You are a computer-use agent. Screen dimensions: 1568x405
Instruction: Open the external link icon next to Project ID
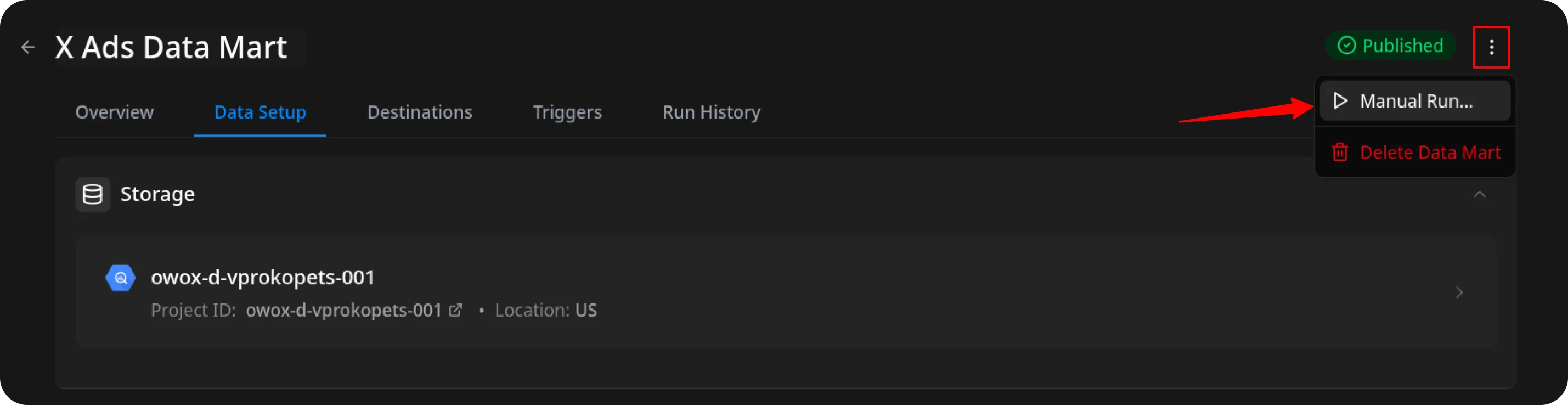coord(455,310)
